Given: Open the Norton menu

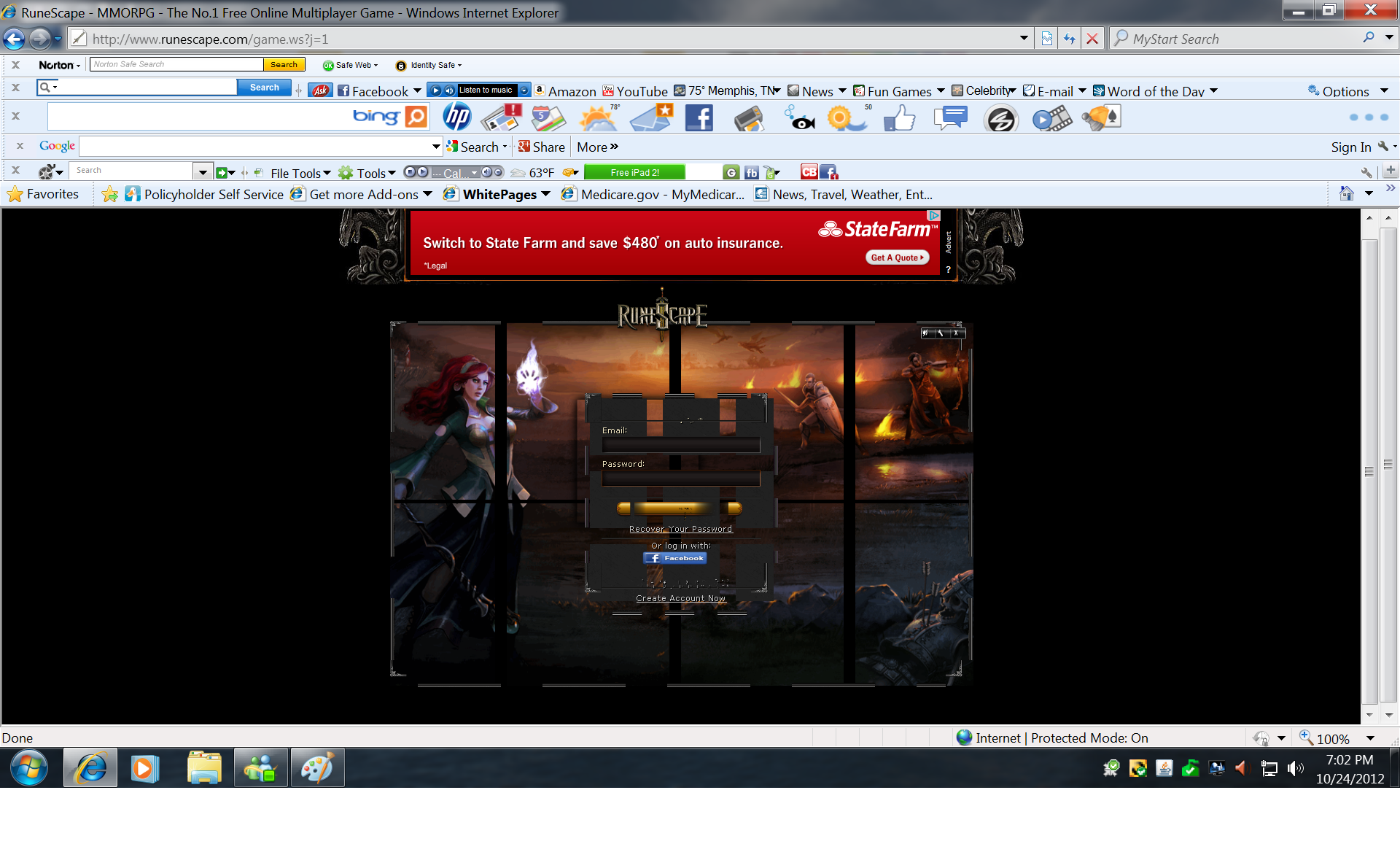Looking at the screenshot, I should [59, 65].
